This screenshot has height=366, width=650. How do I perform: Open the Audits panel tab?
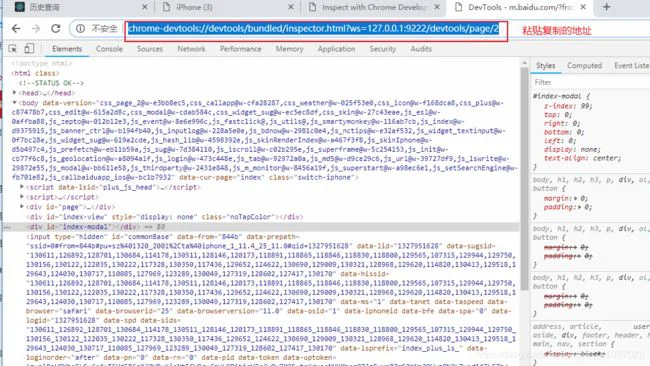[x=421, y=49]
